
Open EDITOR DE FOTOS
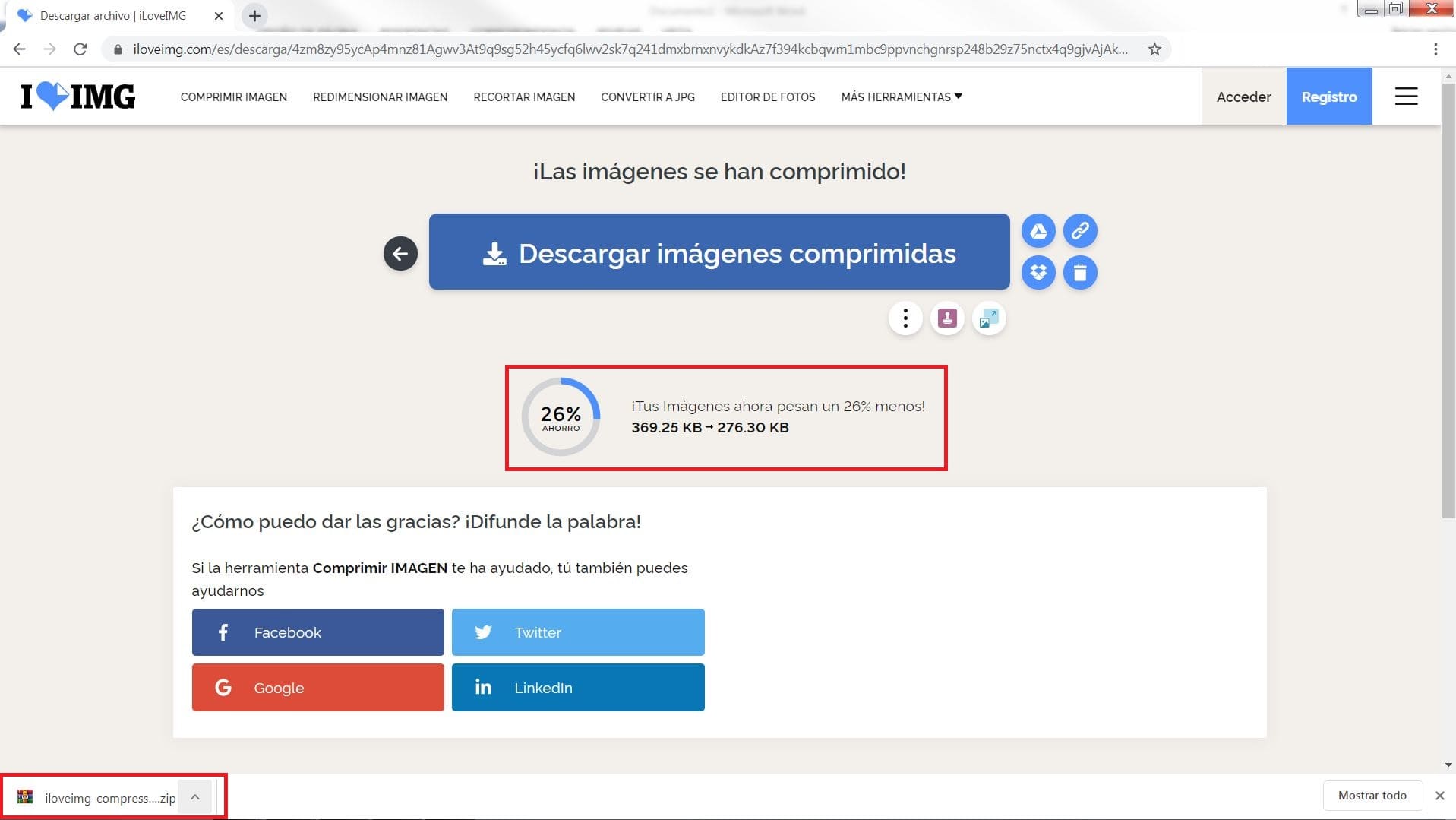click(768, 97)
